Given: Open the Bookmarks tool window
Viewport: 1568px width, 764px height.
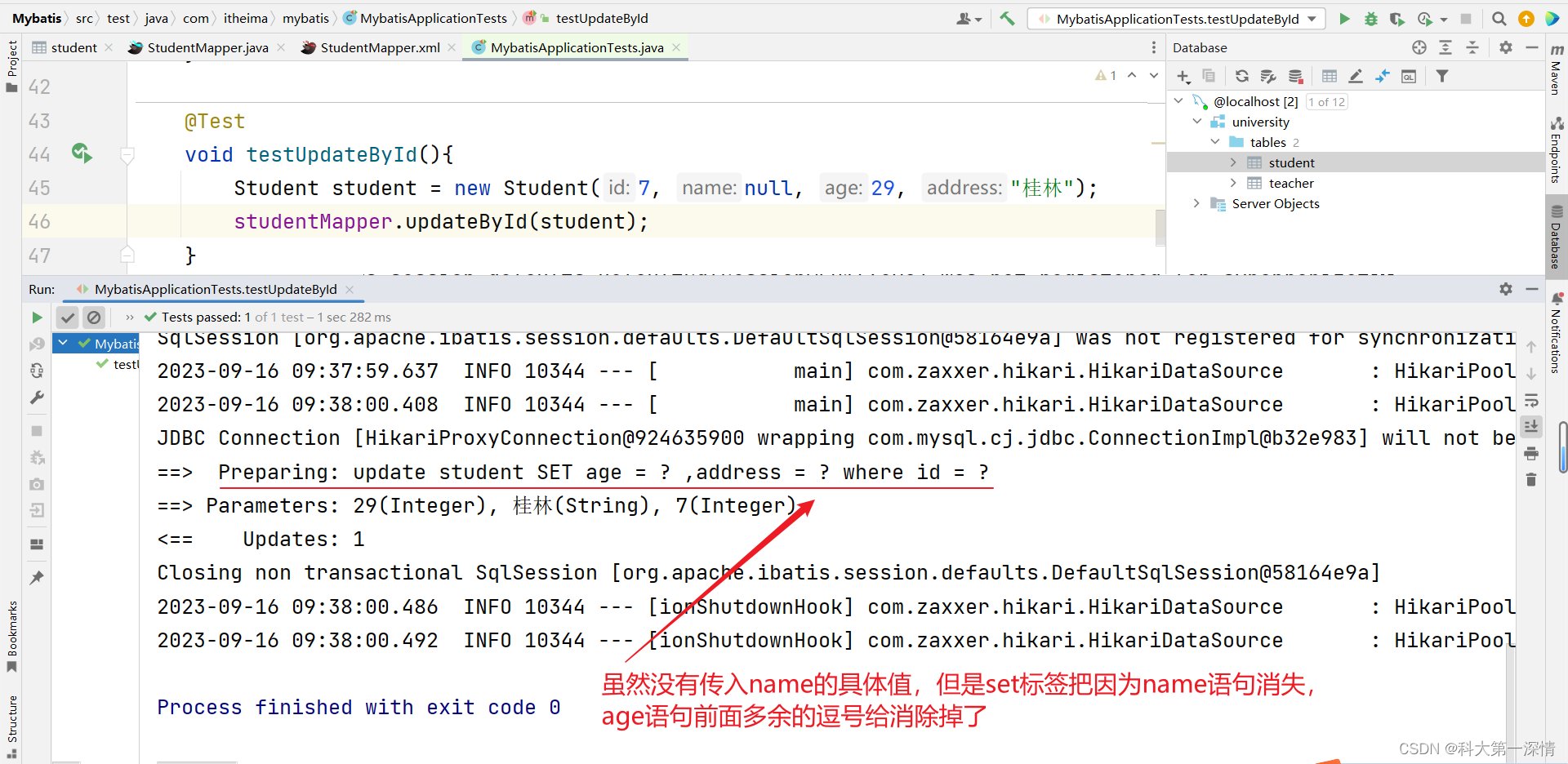Looking at the screenshot, I should coord(11,637).
